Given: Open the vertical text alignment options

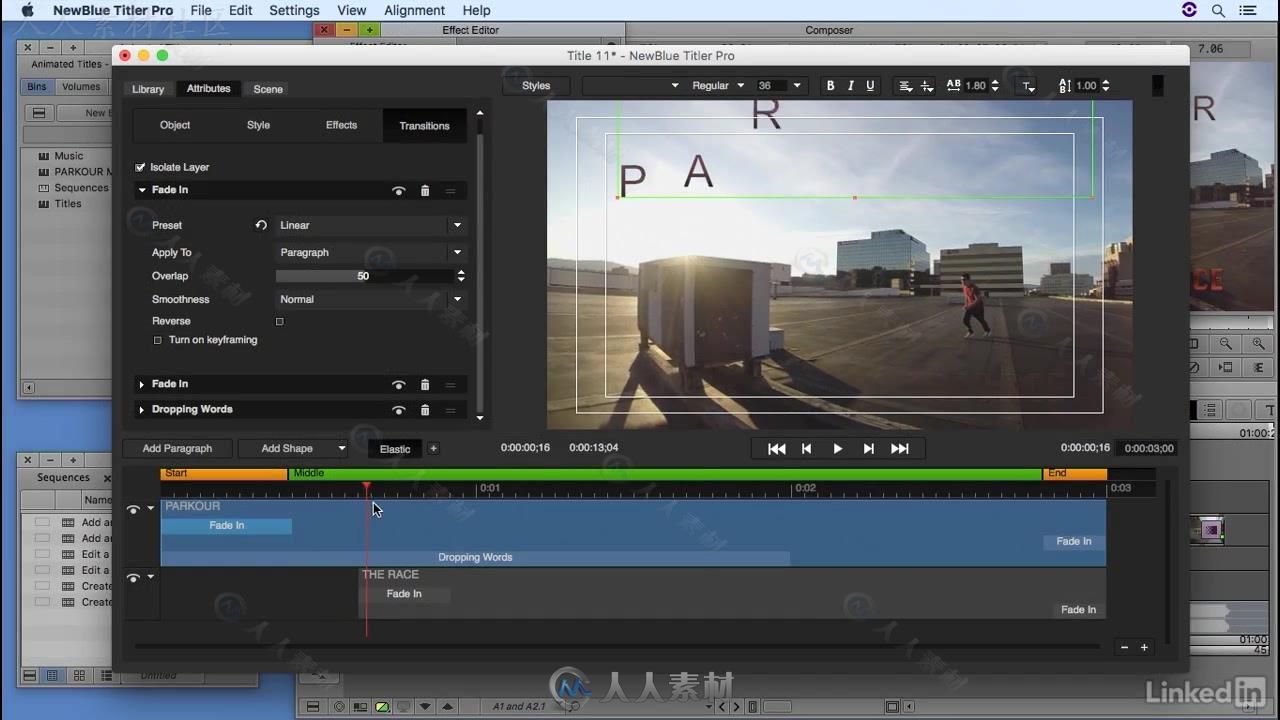Looking at the screenshot, I should tap(927, 86).
